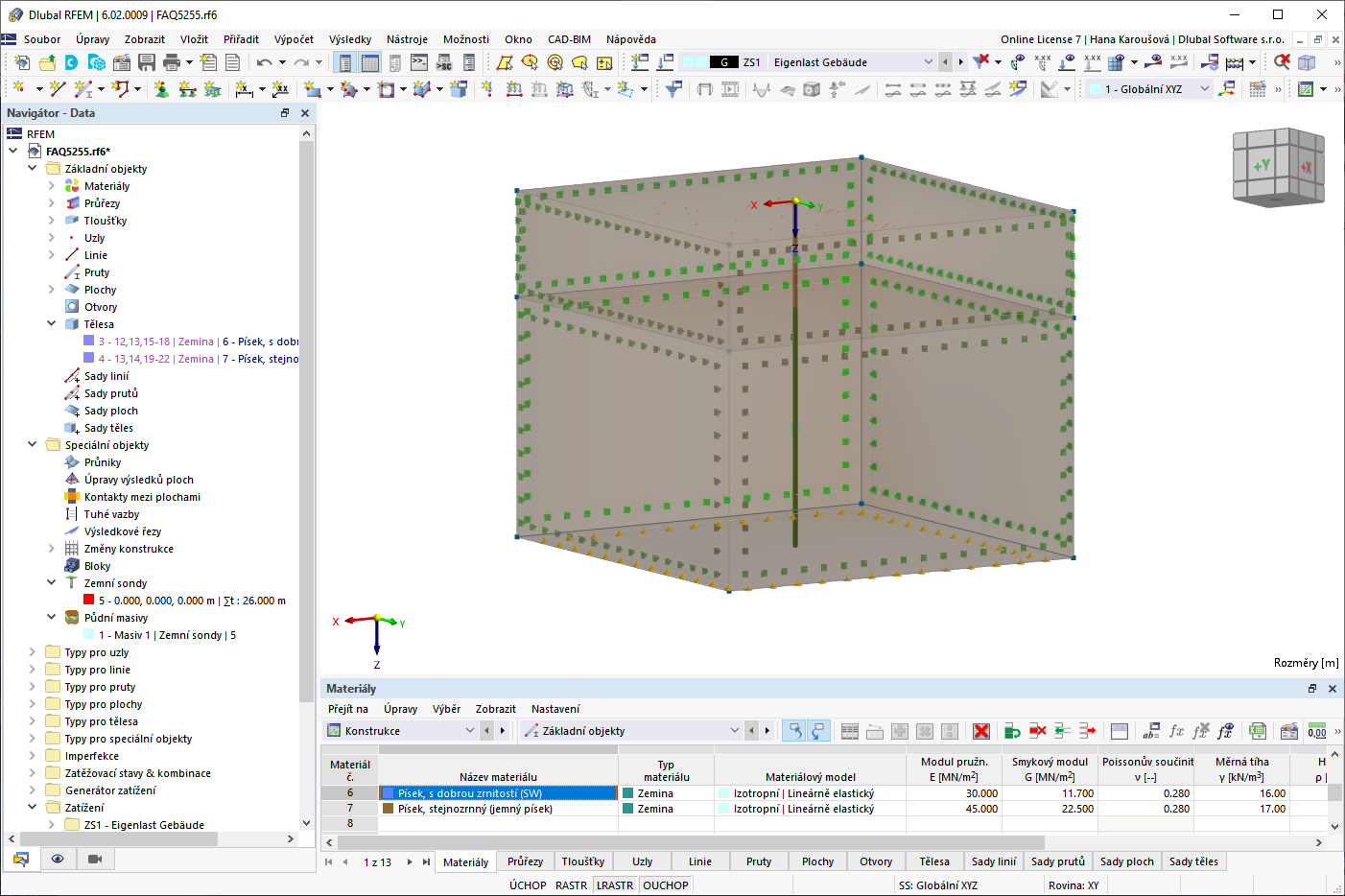The width and height of the screenshot is (1345, 896).
Task: Click the zoom-cancel magnifier with red X icon
Action: click(1282, 62)
